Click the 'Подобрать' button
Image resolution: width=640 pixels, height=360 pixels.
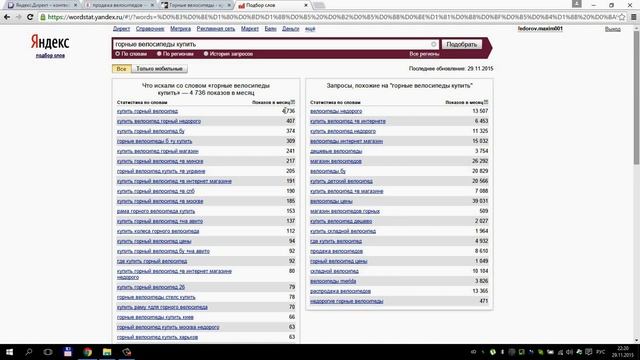(x=462, y=44)
